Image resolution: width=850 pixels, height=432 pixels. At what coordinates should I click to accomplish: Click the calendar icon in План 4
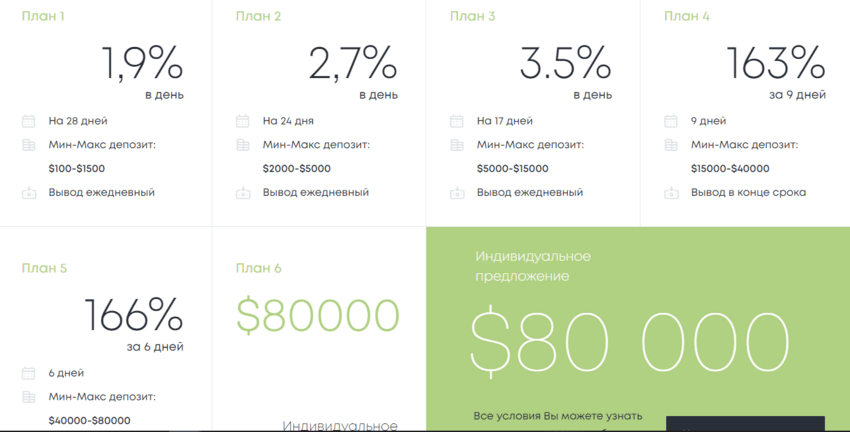(x=671, y=121)
